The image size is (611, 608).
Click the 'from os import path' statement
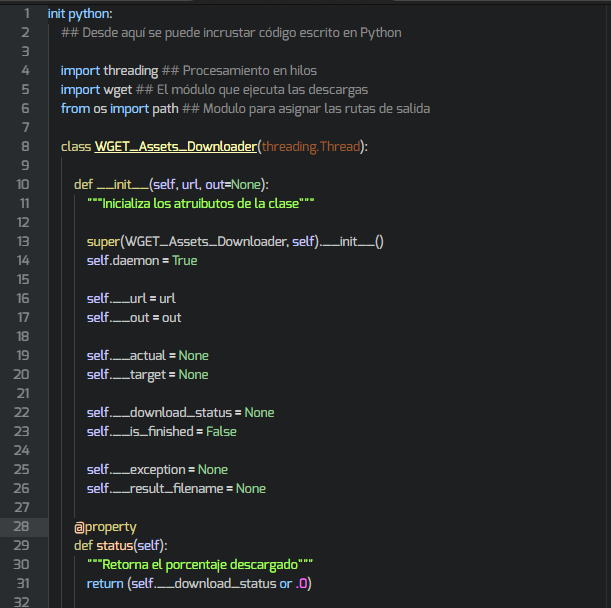[x=118, y=108]
